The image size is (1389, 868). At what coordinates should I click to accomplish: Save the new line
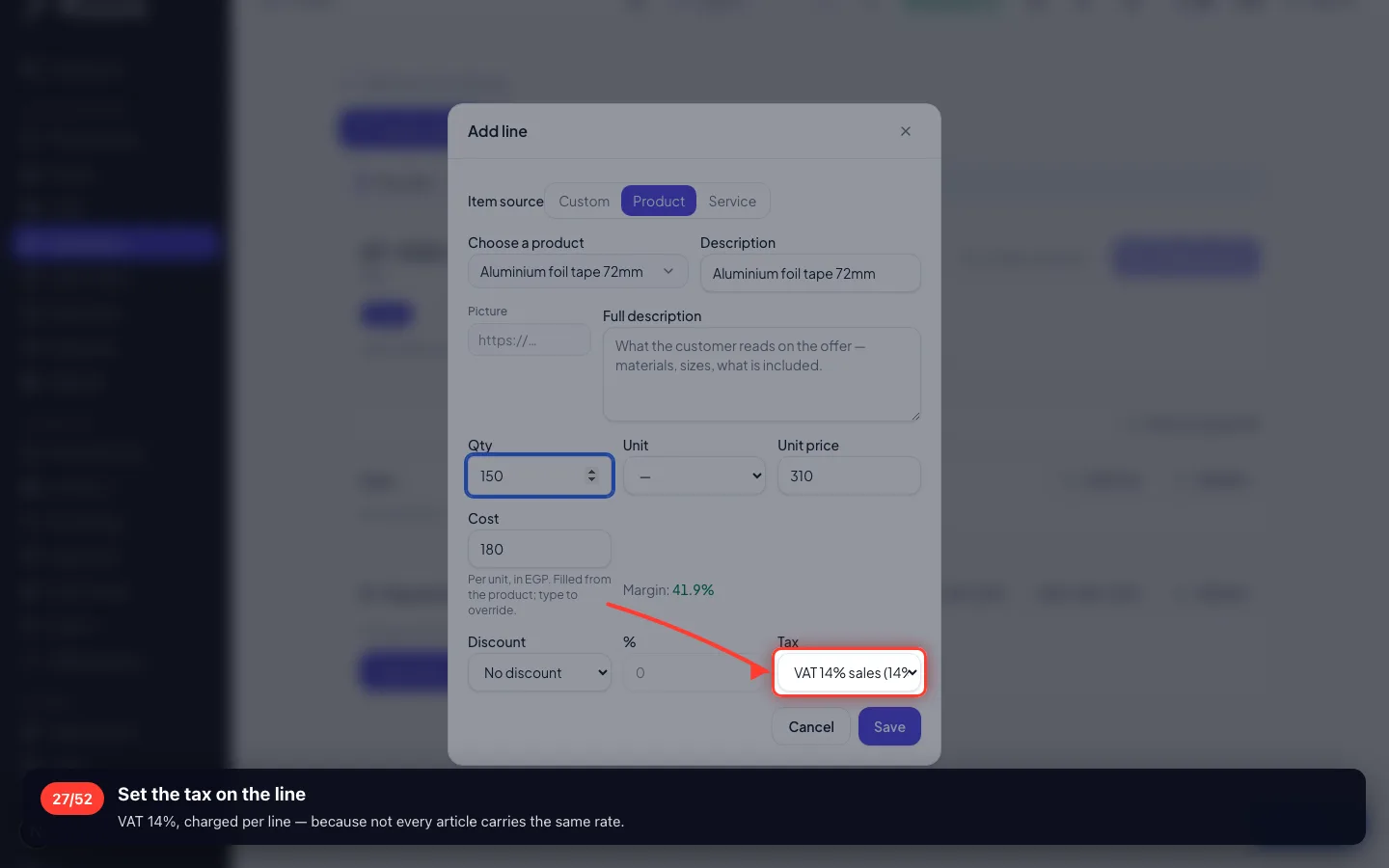tap(889, 727)
